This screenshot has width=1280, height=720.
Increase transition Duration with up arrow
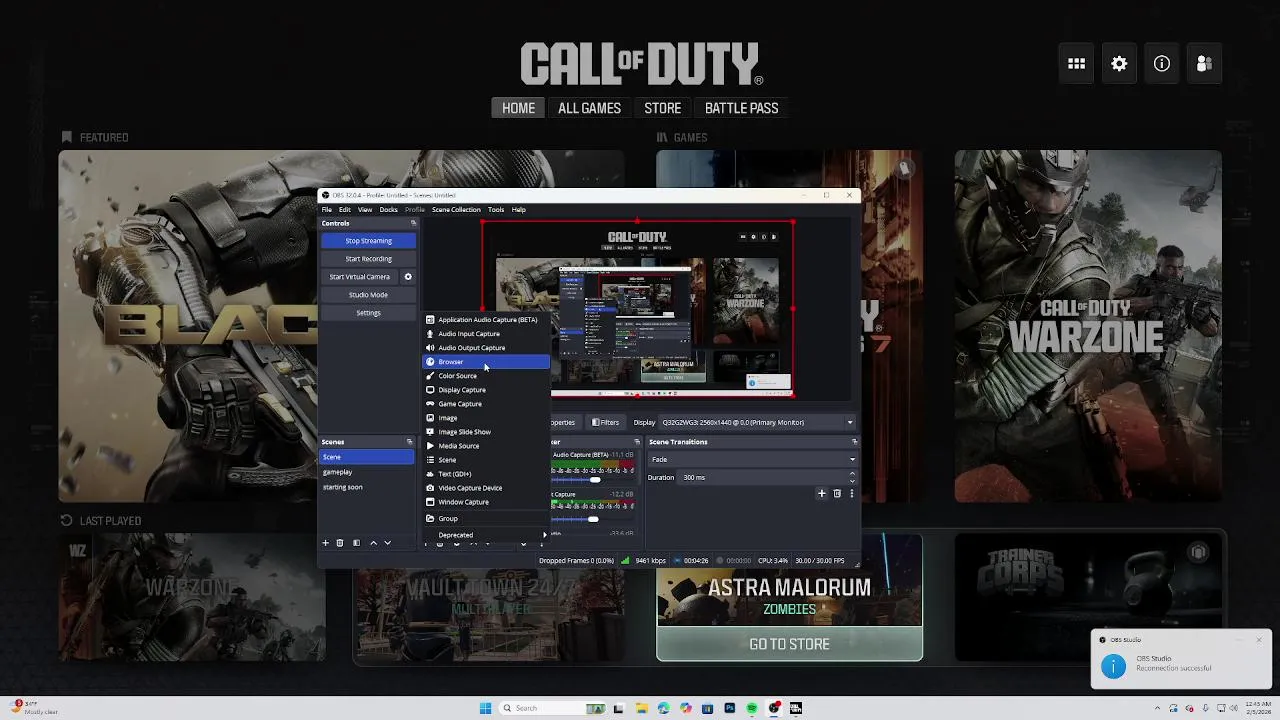pos(852,475)
